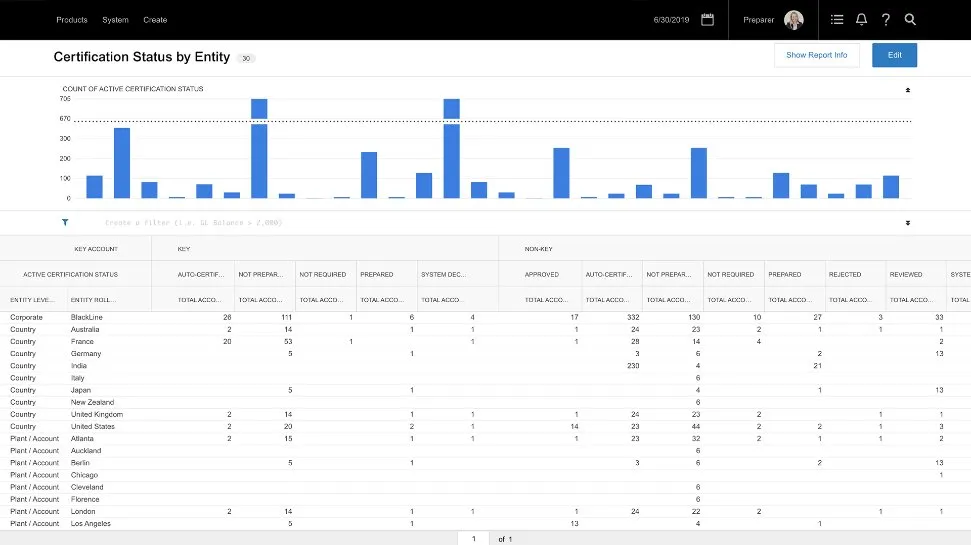
Task: Click the task list icon in header
Action: pos(837,19)
